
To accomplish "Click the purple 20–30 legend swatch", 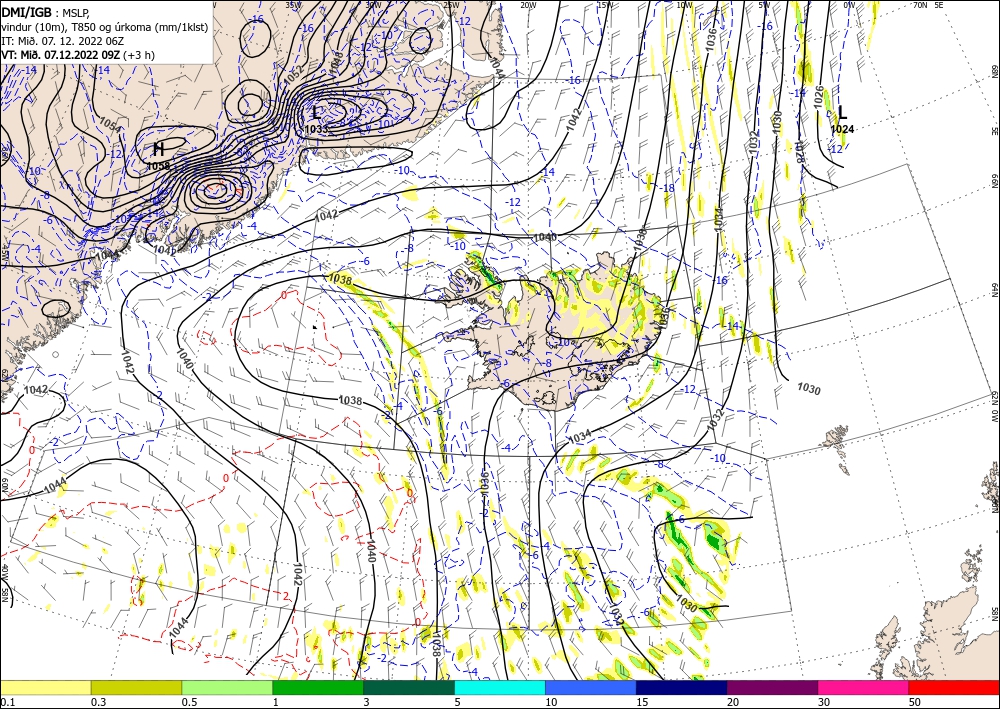I will point(772,687).
